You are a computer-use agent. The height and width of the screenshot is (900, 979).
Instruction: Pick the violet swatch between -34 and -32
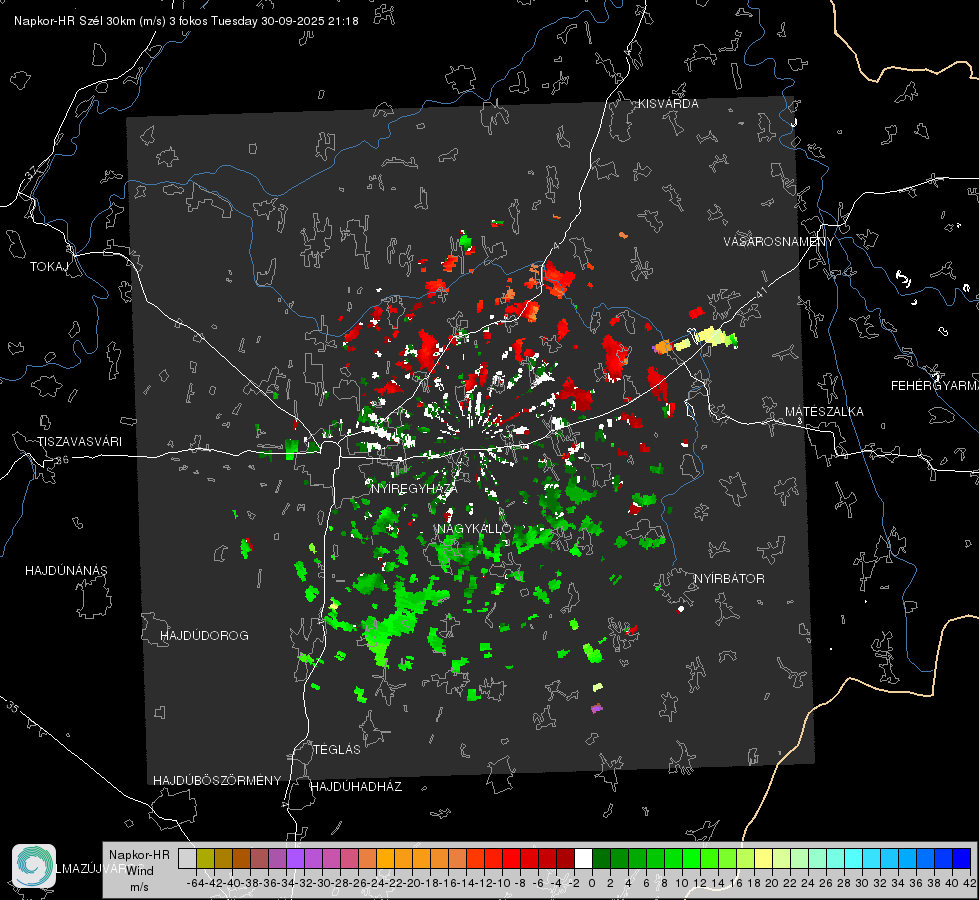[295, 858]
